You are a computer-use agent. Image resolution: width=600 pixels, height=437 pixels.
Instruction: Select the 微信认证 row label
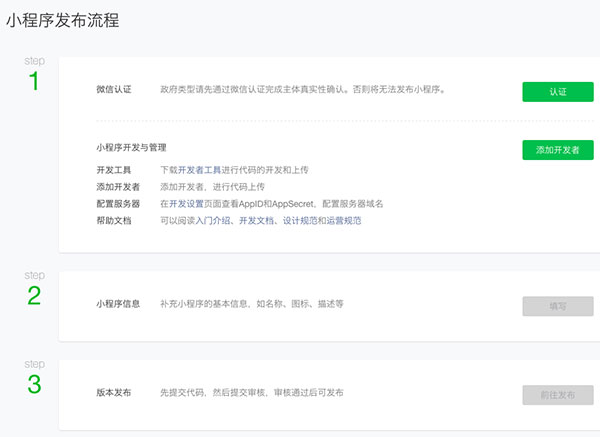point(113,90)
